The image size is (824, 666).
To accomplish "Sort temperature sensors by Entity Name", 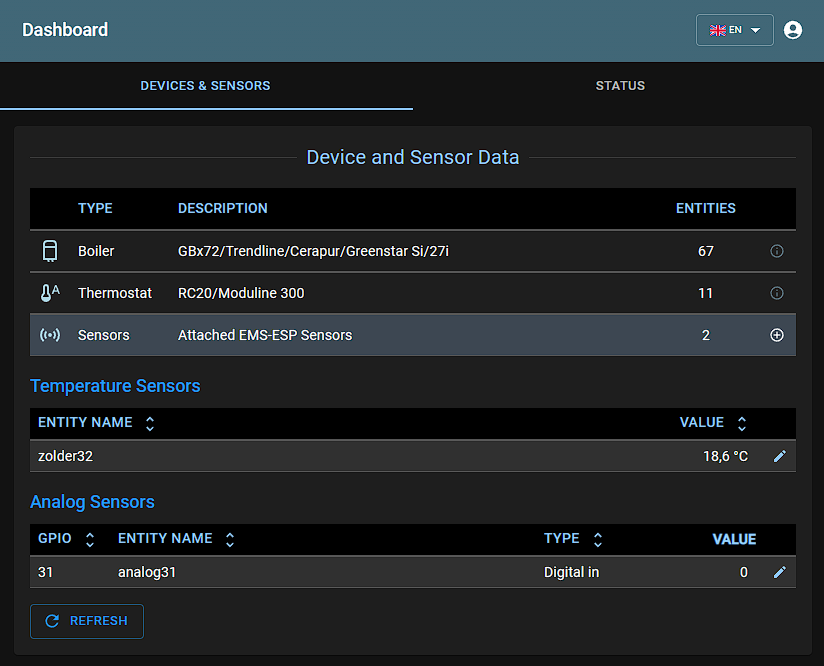I will pyautogui.click(x=149, y=423).
